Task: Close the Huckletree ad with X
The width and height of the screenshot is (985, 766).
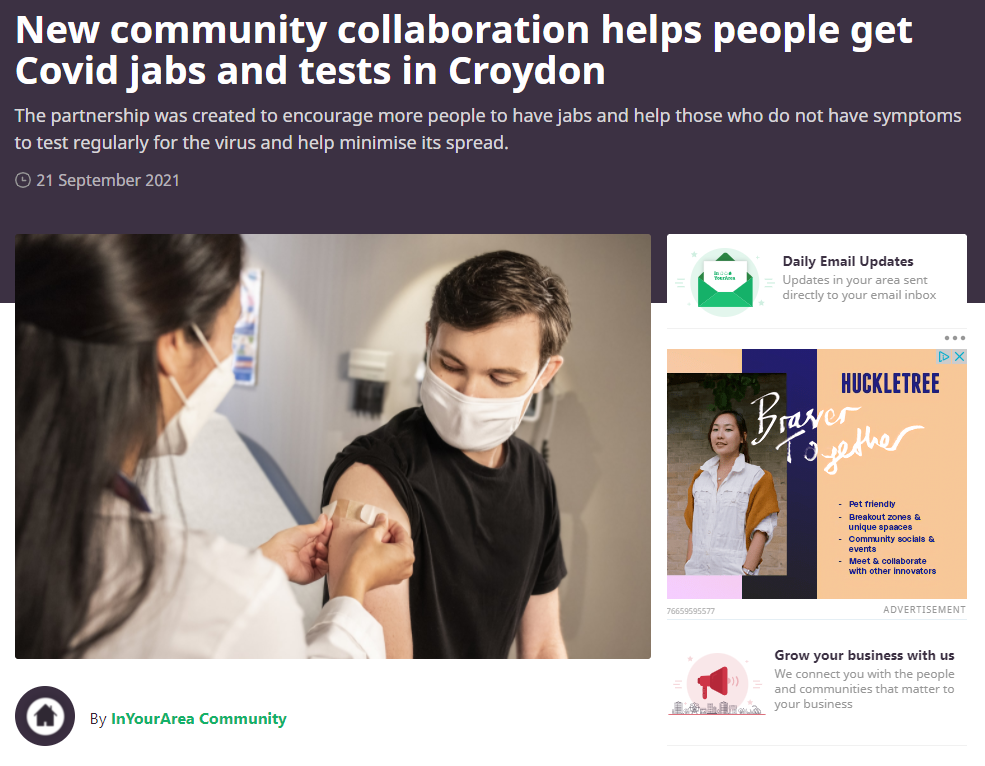Action: [959, 356]
